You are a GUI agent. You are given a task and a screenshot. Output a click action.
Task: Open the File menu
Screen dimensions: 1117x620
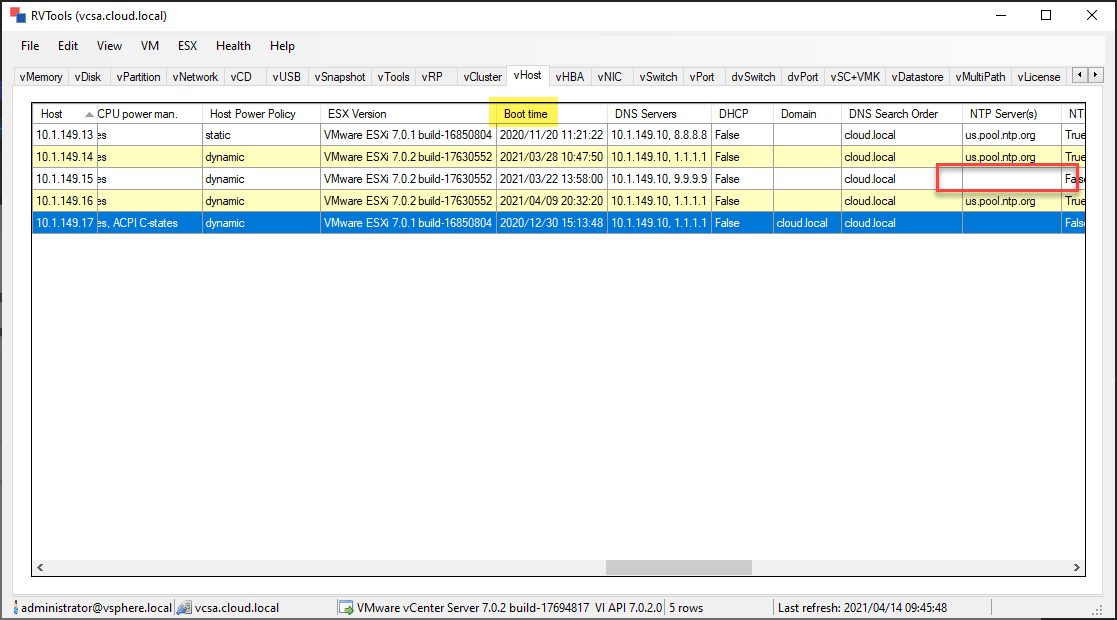[x=30, y=46]
